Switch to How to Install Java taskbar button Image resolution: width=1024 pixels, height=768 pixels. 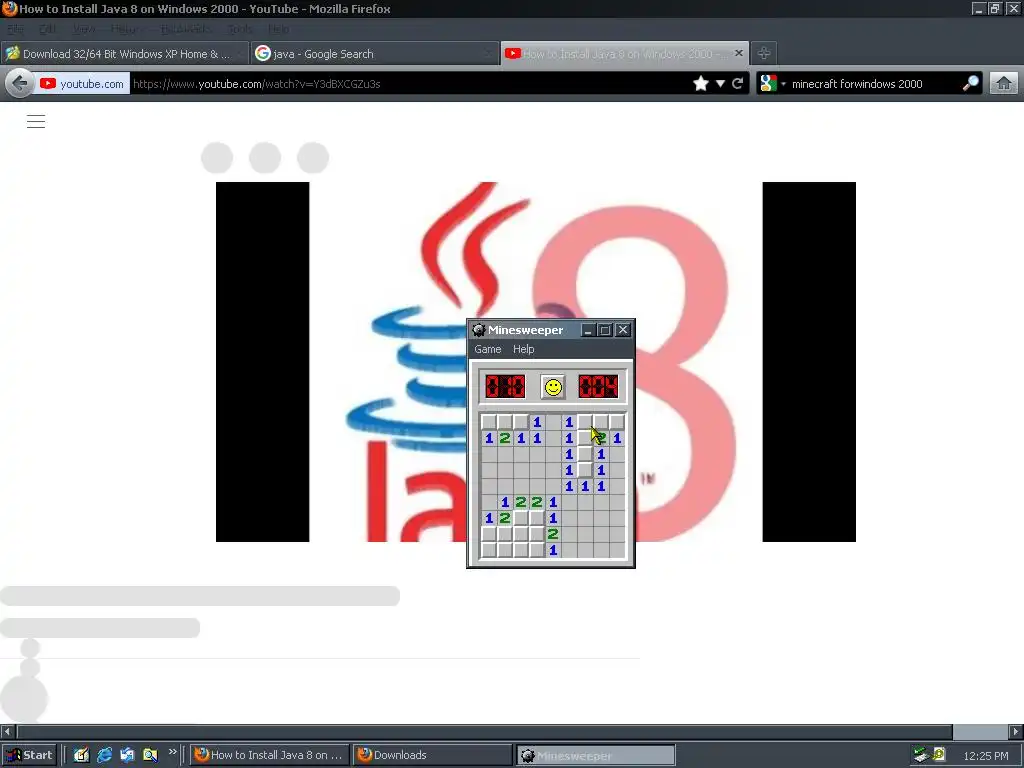coord(269,755)
